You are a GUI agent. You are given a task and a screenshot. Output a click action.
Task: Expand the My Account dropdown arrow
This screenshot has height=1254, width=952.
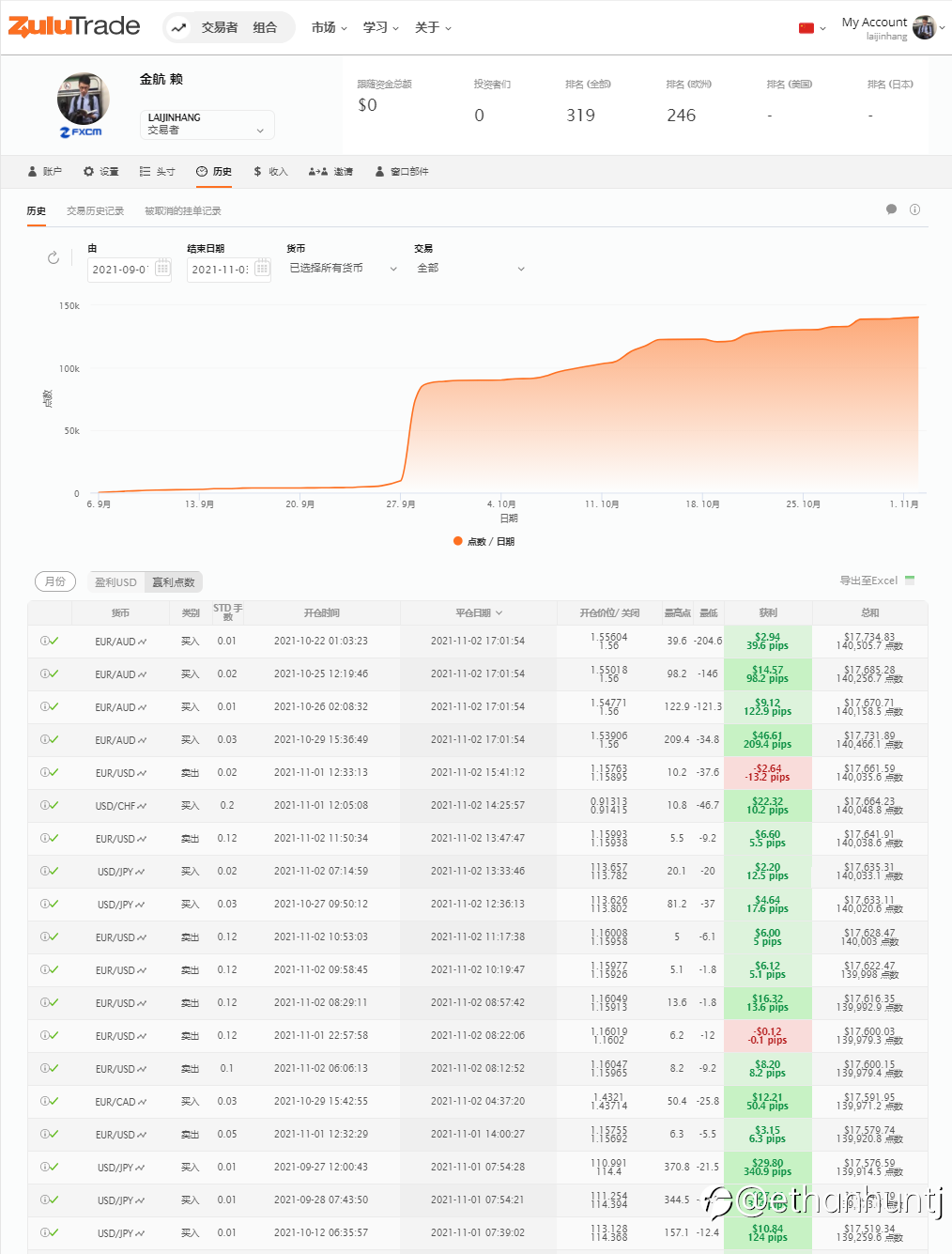pyautogui.click(x=942, y=28)
